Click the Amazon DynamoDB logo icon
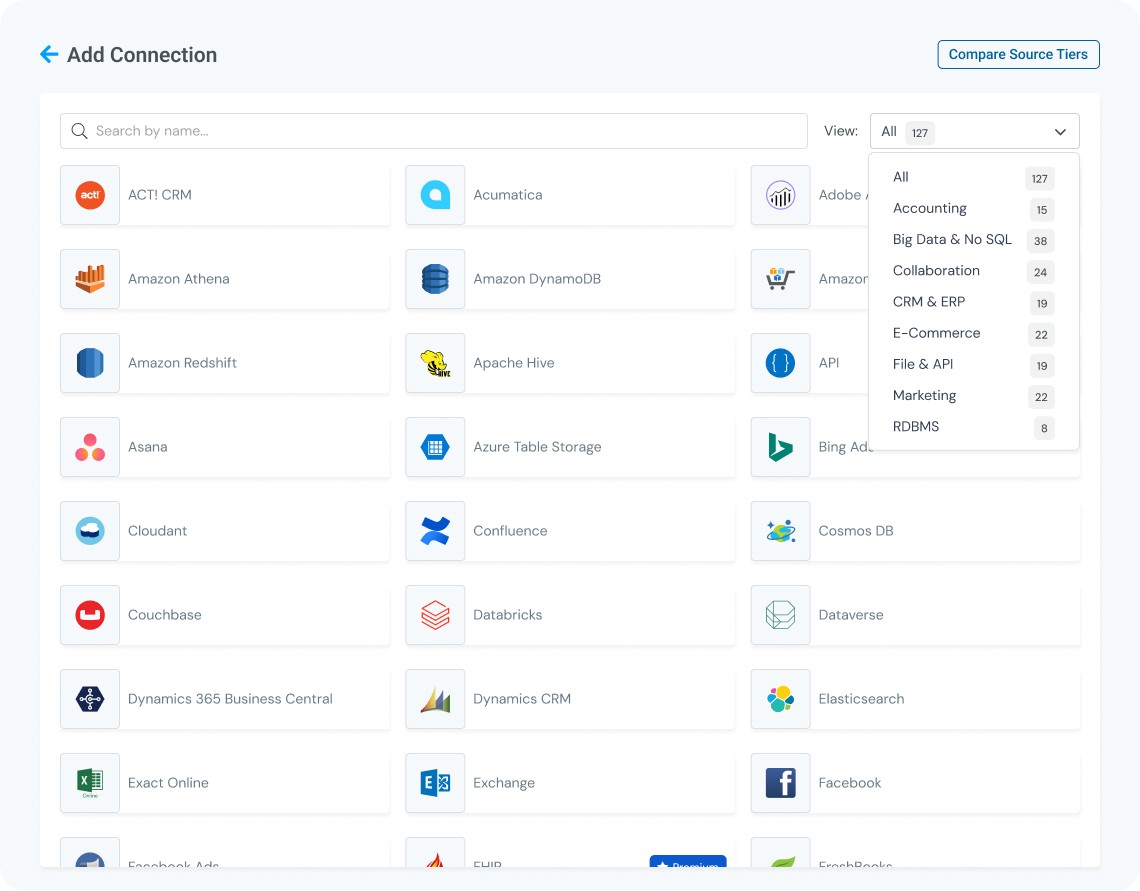Screen dimensions: 1140x891 click(x=435, y=279)
